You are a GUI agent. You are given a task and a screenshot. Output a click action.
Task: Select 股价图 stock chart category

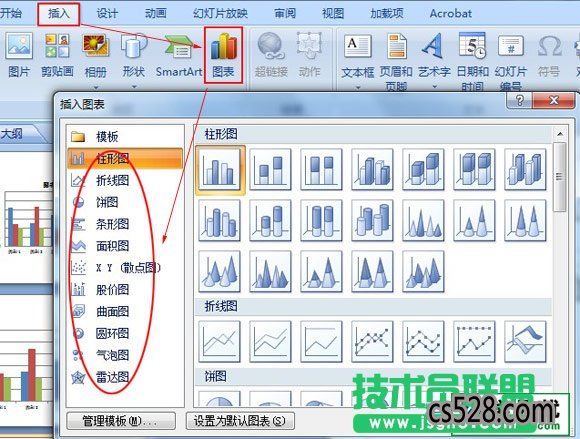(125, 290)
